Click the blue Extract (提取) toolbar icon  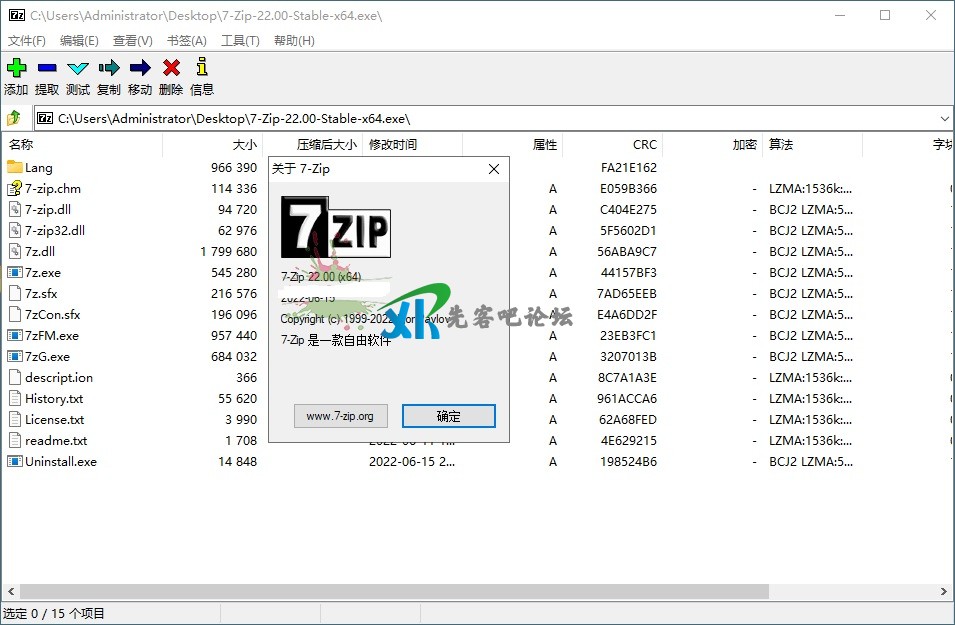pyautogui.click(x=47, y=68)
